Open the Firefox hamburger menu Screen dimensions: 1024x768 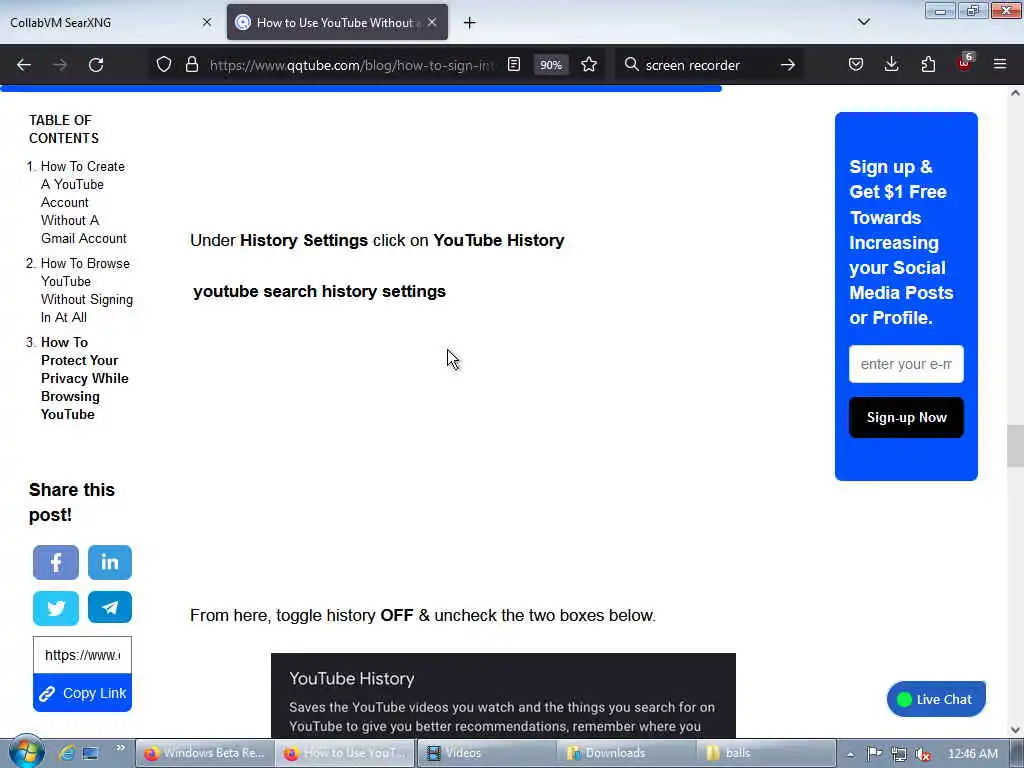click(x=1000, y=65)
